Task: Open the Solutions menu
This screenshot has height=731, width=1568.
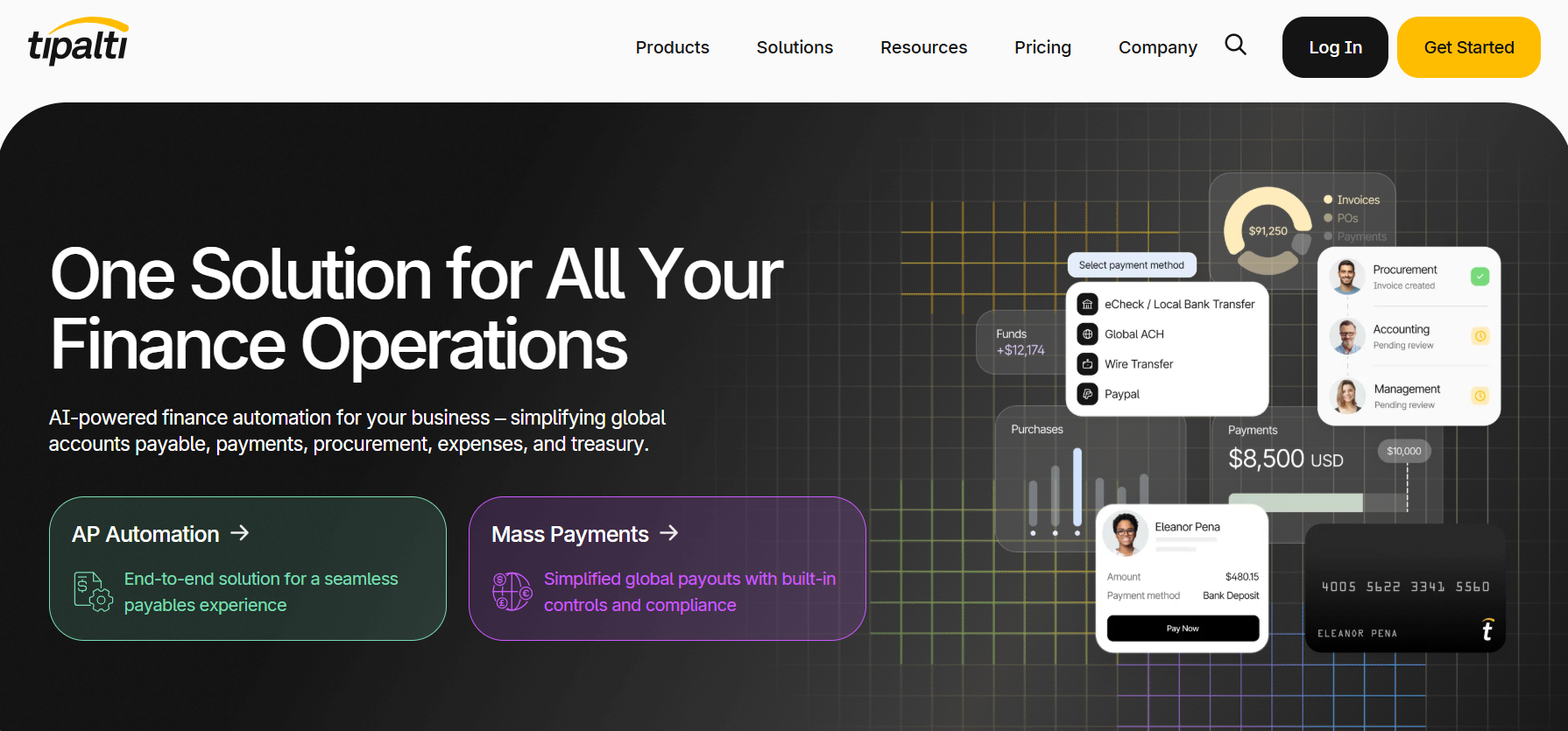Action: coord(795,47)
